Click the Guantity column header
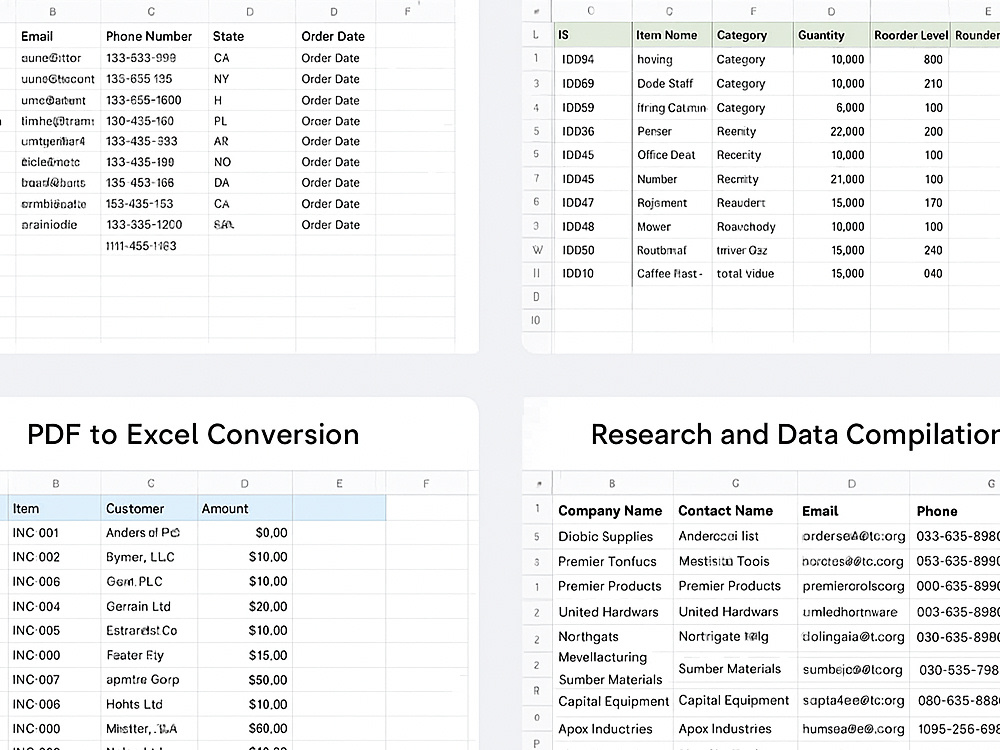 [832, 35]
